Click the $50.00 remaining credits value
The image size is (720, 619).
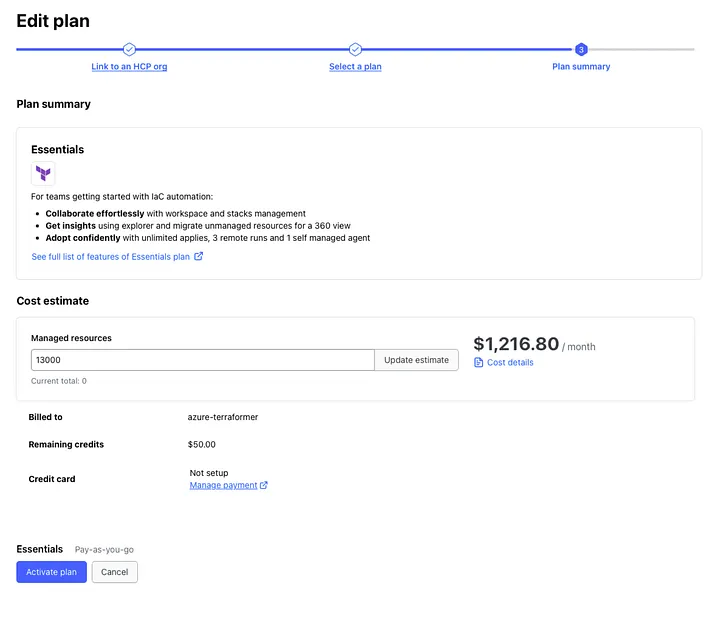(x=201, y=444)
